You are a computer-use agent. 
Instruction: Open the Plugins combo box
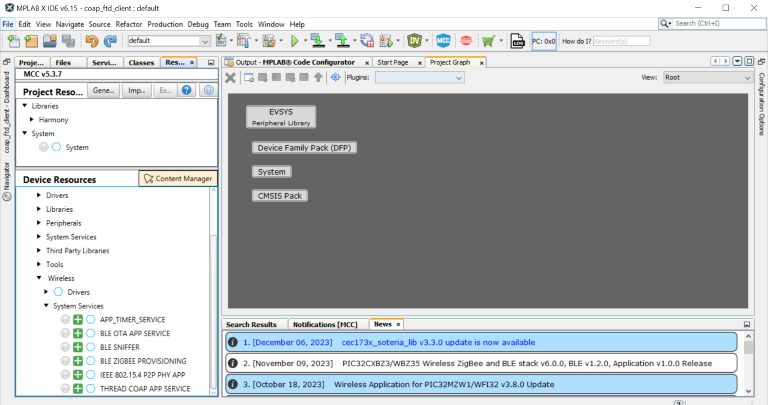420,77
